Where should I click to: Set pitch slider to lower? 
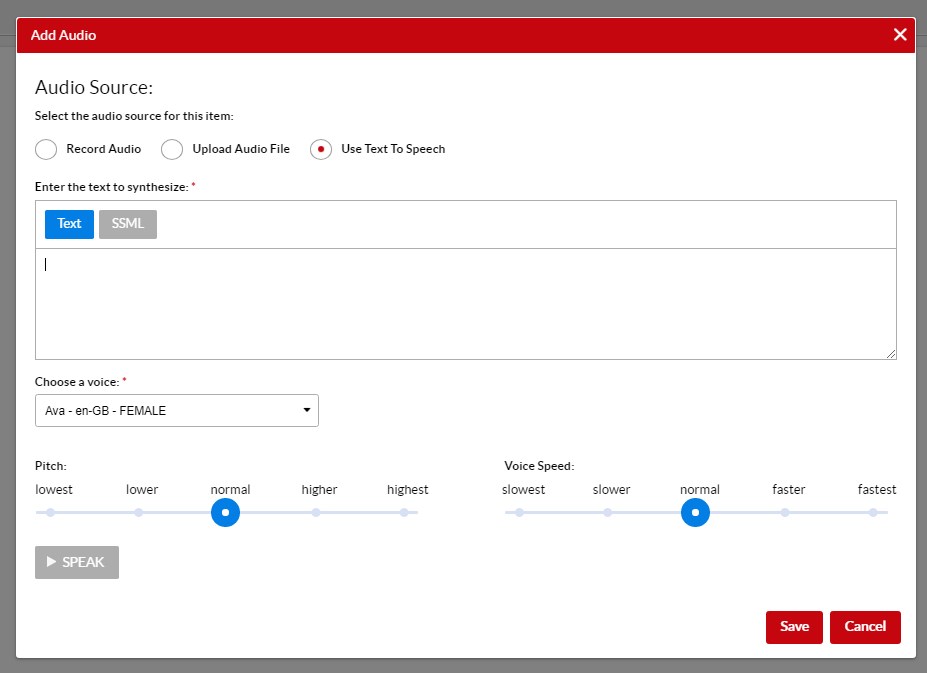coord(139,512)
